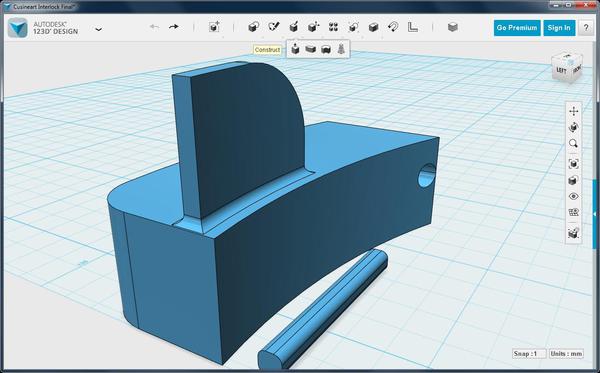Open the Snap : 1 setting

(529, 353)
